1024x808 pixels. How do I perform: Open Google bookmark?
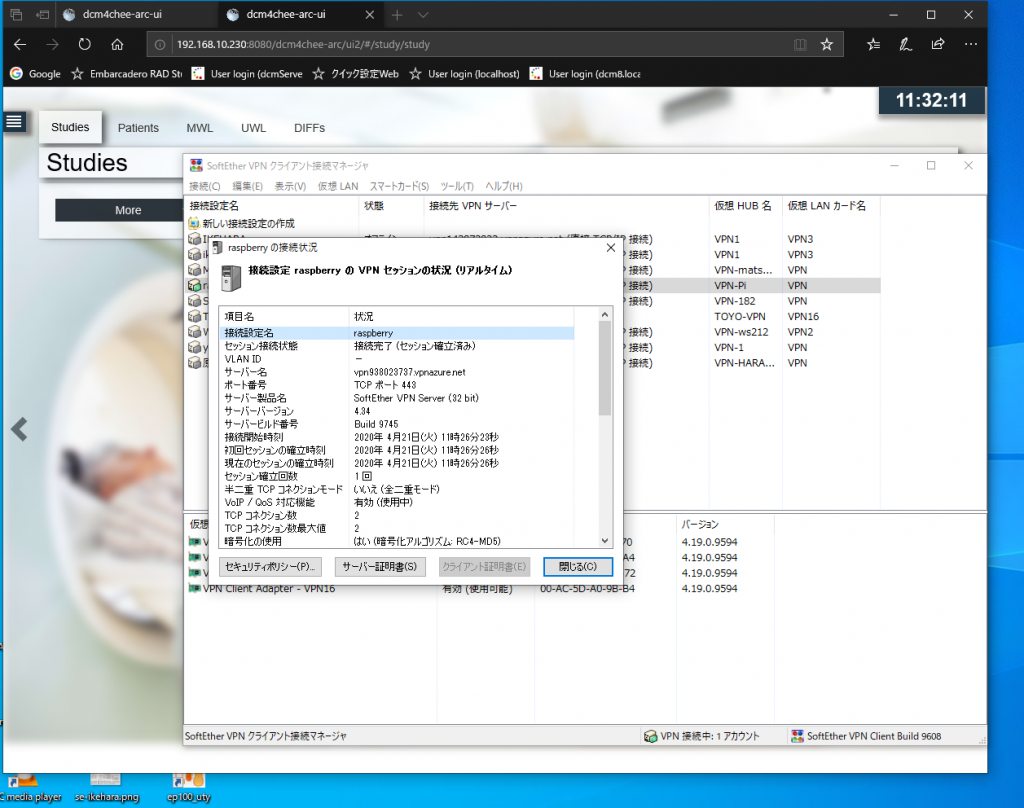[36, 74]
